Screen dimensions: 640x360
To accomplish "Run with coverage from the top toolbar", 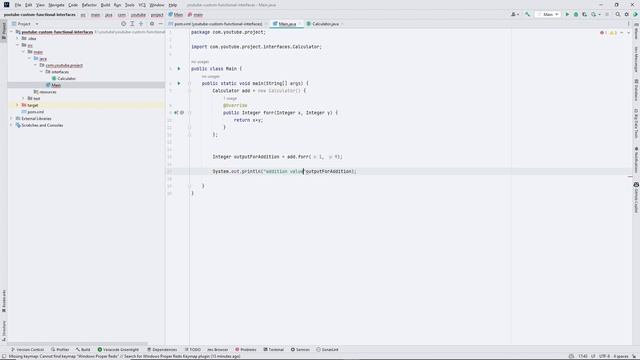I will (x=584, y=14).
